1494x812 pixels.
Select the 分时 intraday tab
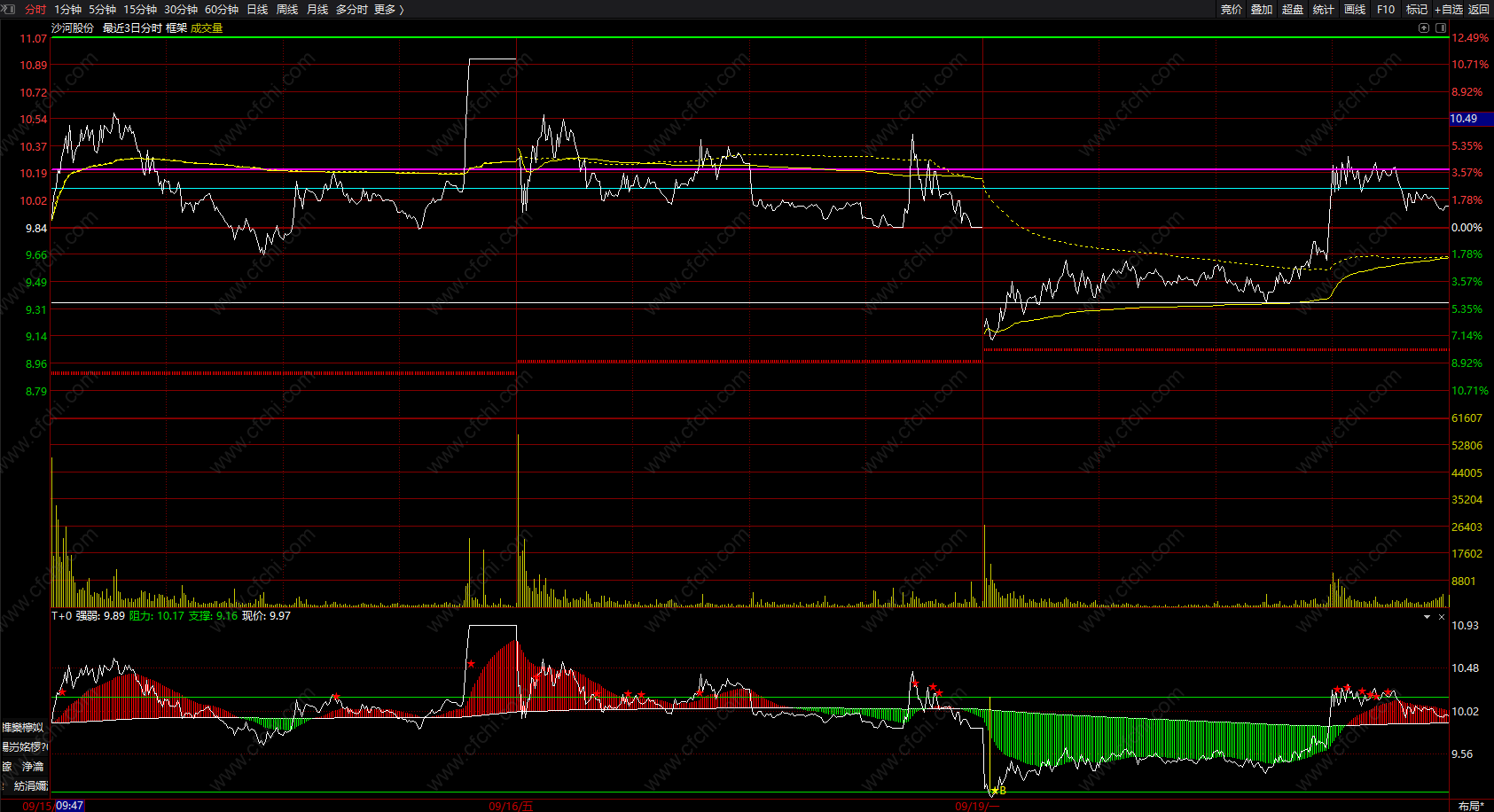tap(35, 9)
